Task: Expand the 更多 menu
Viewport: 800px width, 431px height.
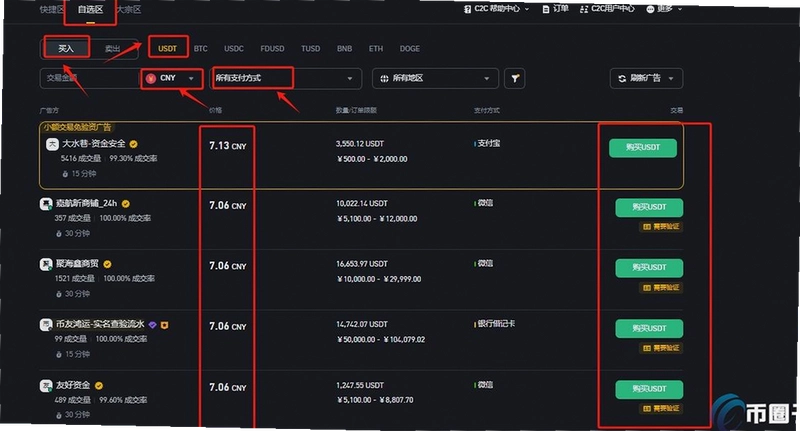Action: [x=680, y=9]
